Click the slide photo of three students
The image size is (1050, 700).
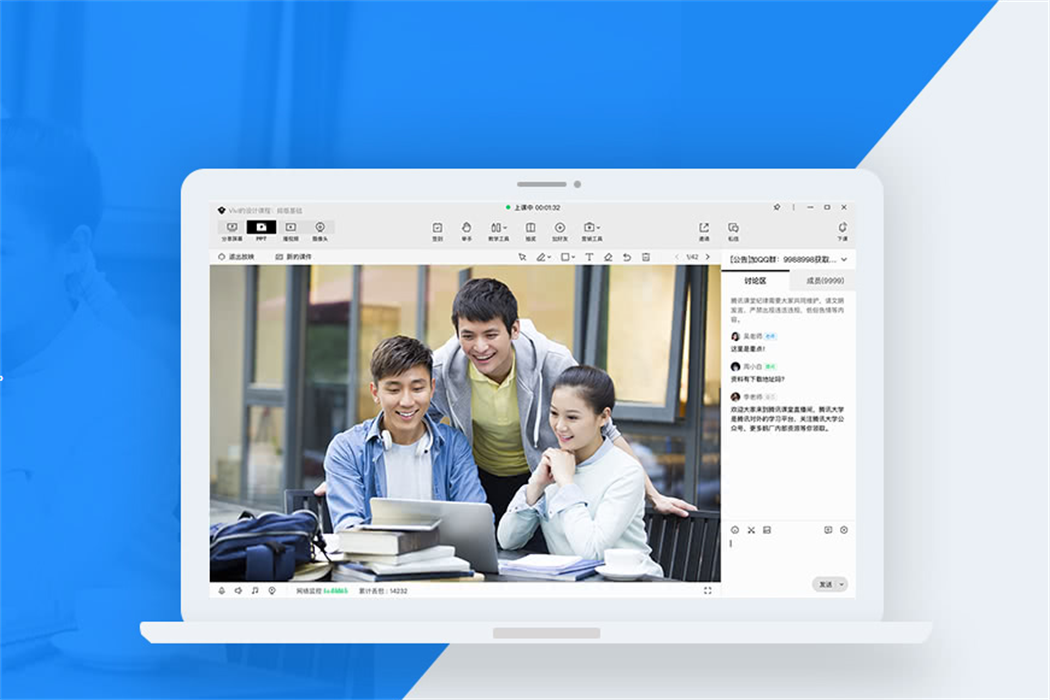point(465,423)
